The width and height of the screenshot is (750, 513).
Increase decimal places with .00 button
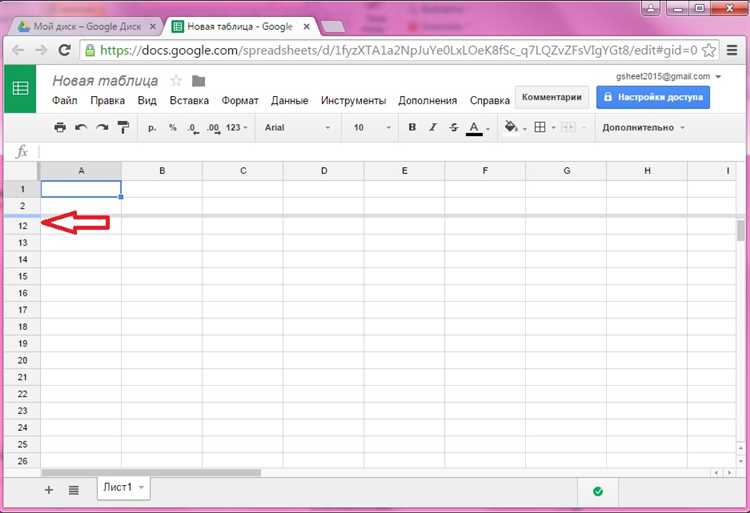pos(213,128)
